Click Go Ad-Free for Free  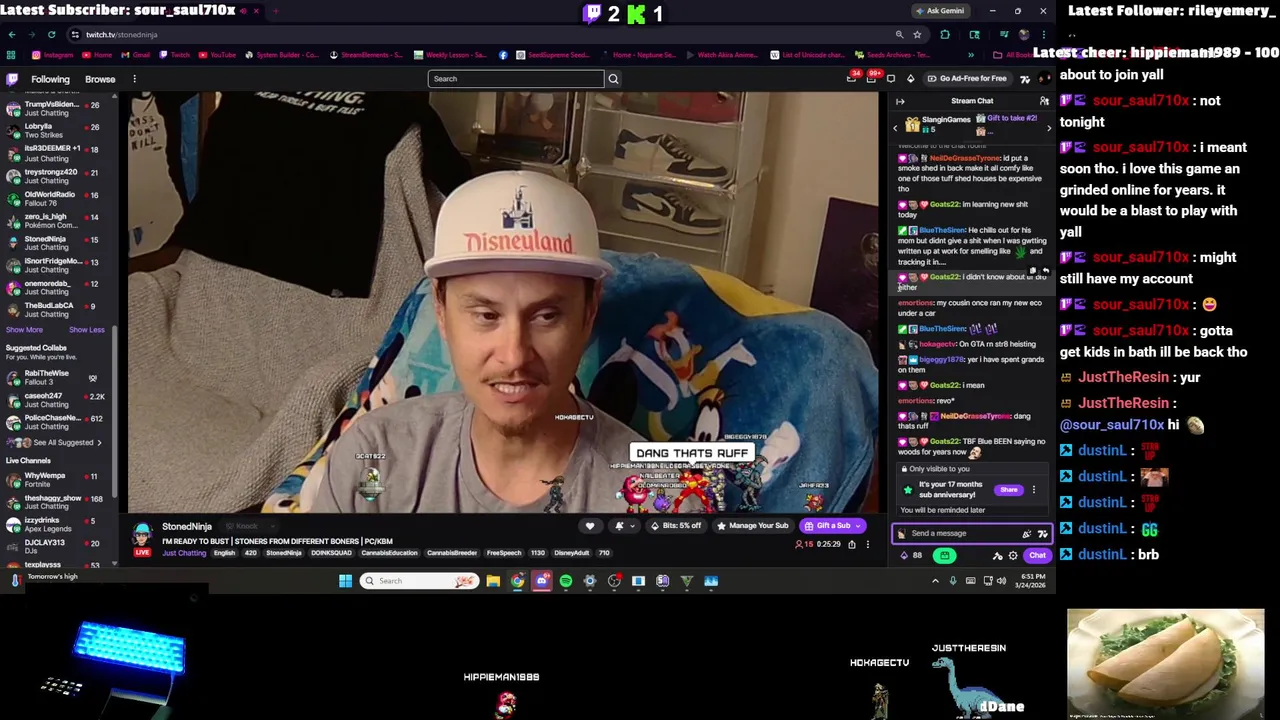coord(966,79)
